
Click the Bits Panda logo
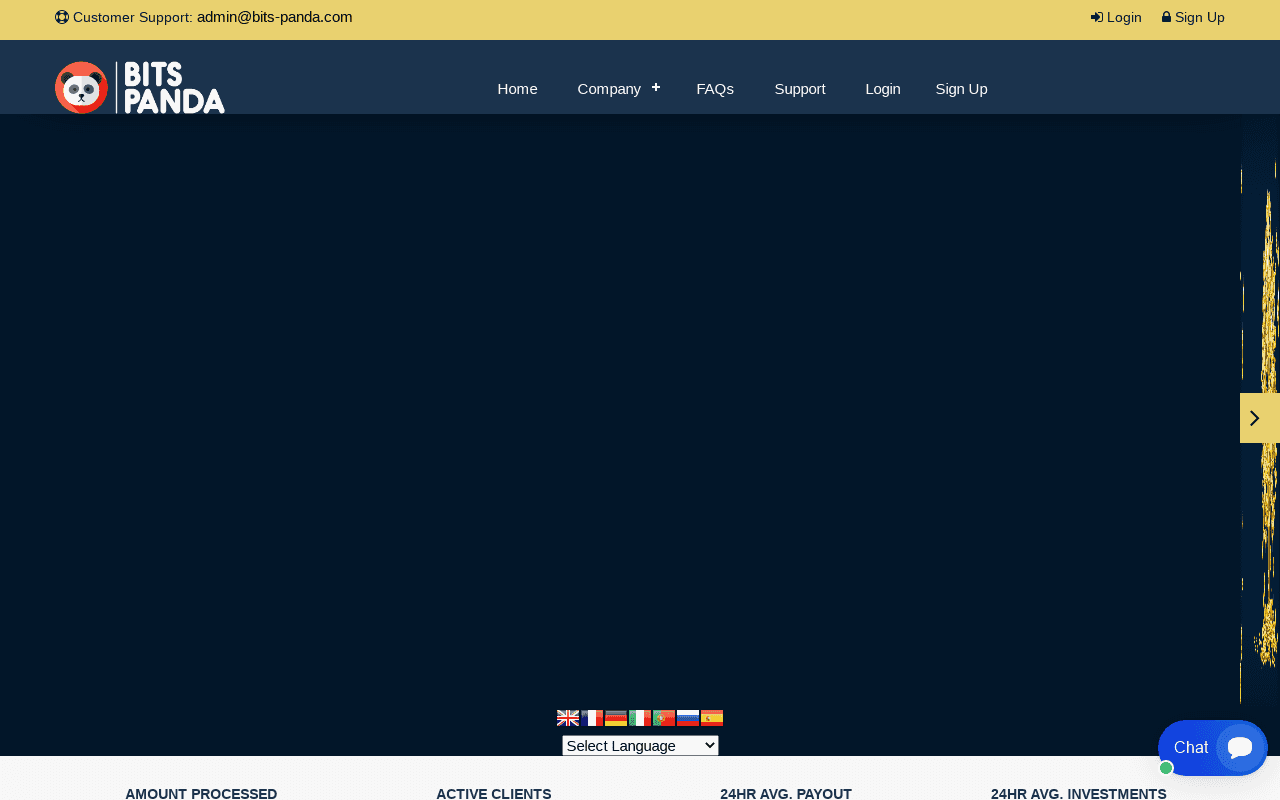coord(140,88)
